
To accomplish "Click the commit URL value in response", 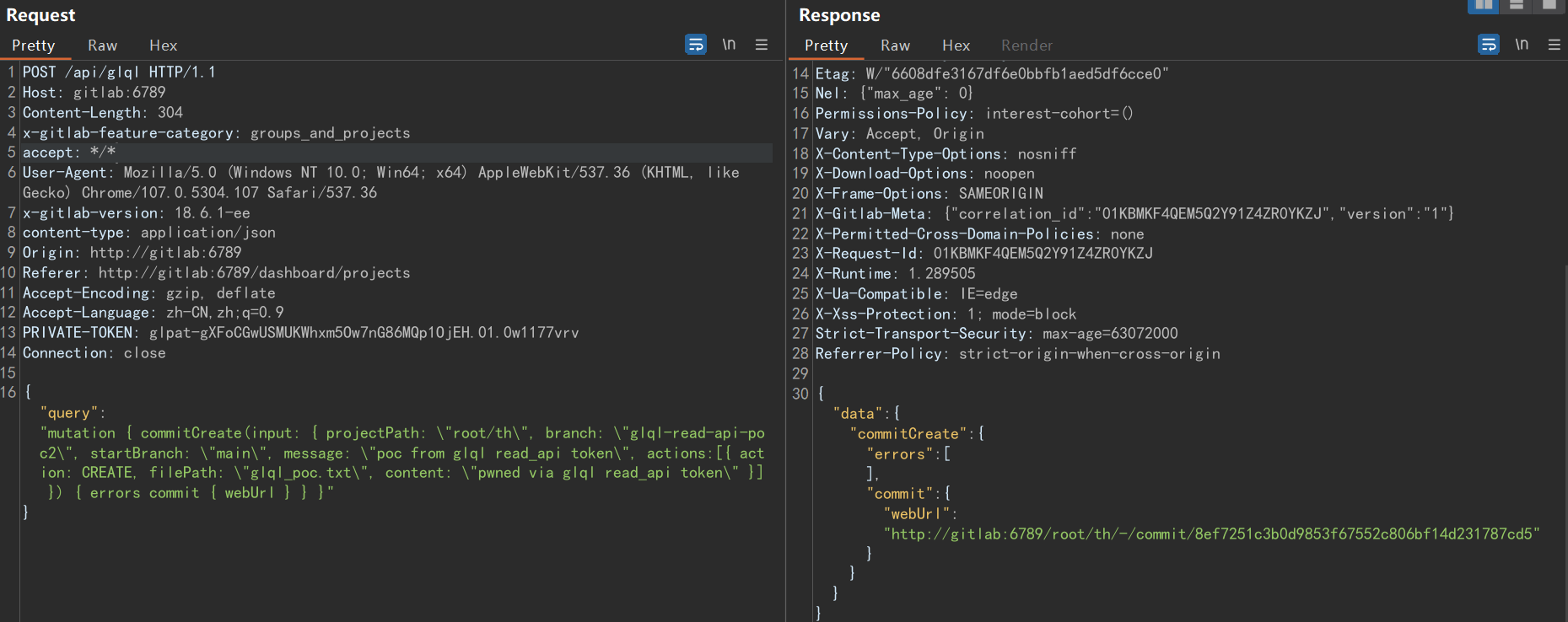I will pyautogui.click(x=1211, y=534).
